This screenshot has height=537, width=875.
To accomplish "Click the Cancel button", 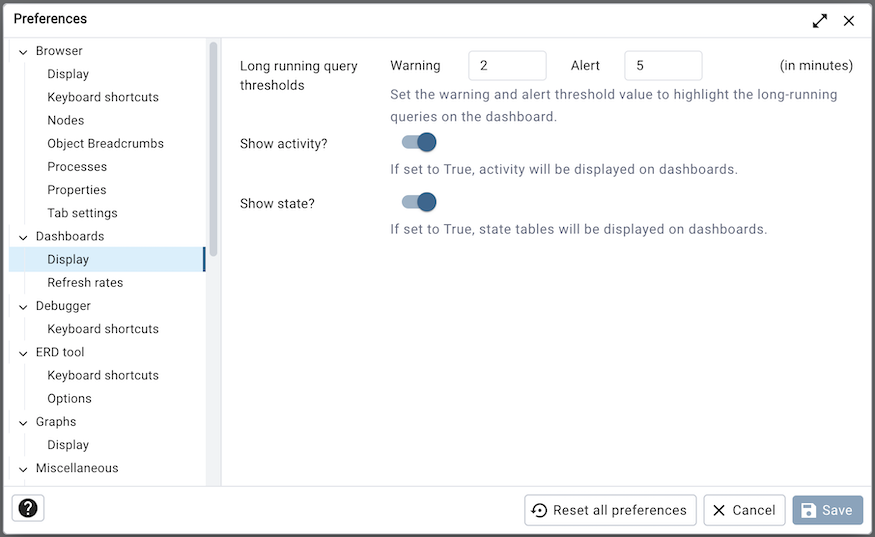I will click(x=744, y=510).
